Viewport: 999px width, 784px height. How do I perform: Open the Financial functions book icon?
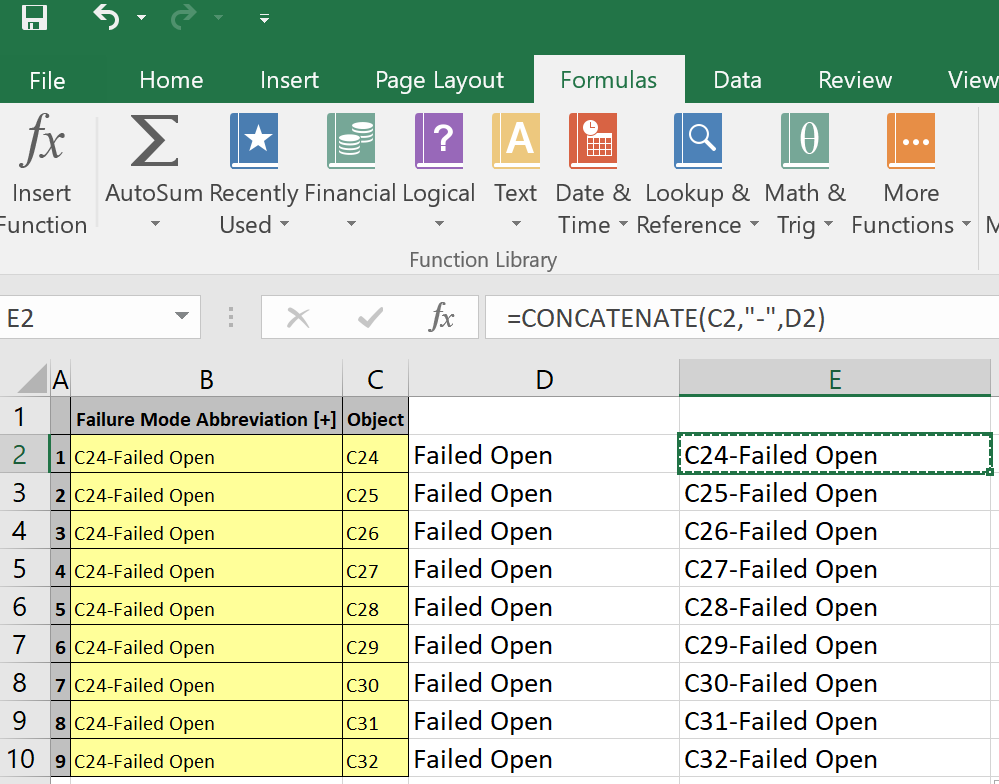pyautogui.click(x=350, y=140)
